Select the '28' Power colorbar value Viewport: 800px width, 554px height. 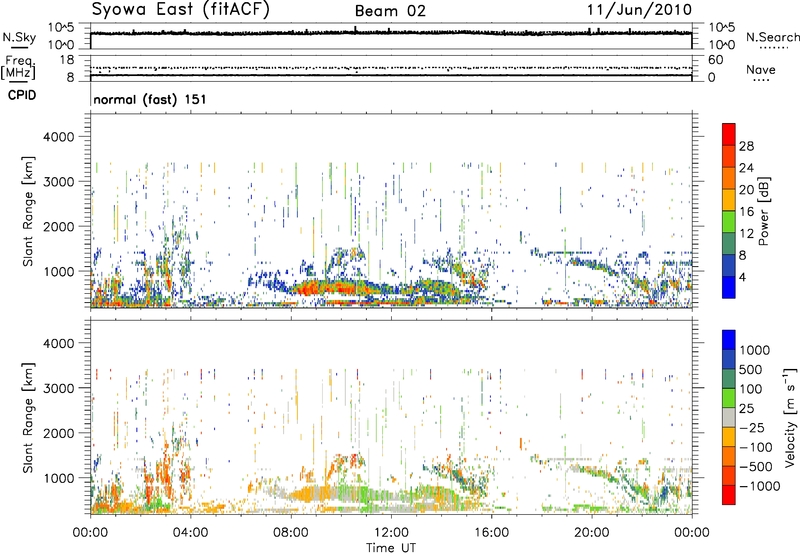(x=746, y=146)
